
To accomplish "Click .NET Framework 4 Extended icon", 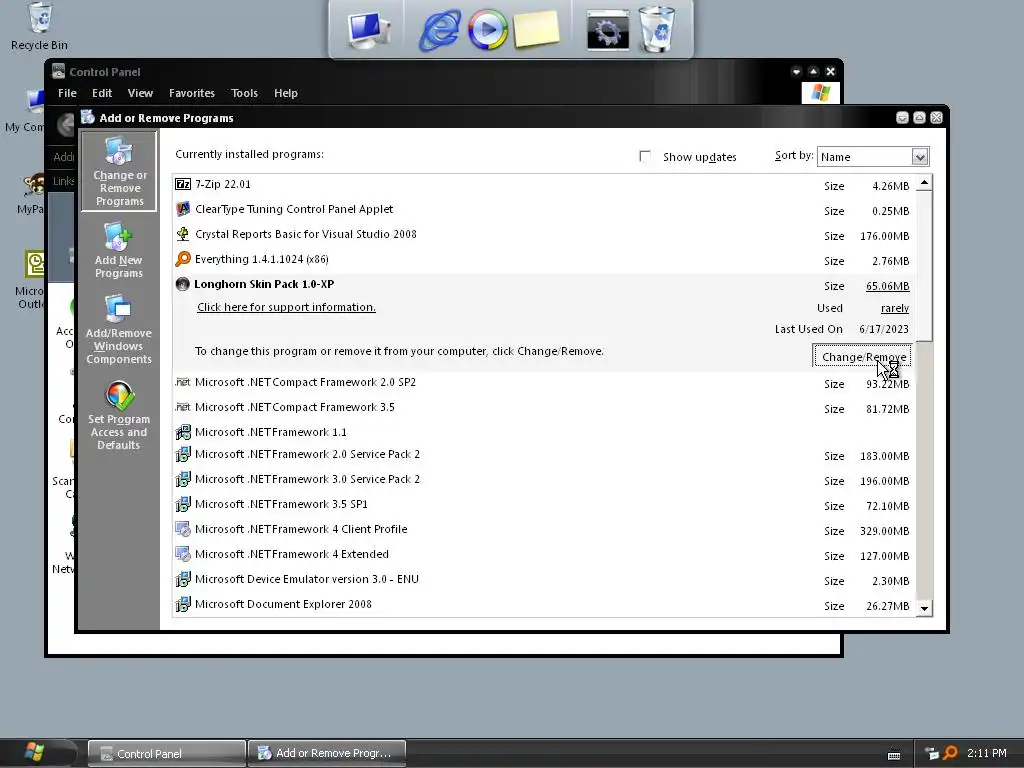I will tap(183, 554).
